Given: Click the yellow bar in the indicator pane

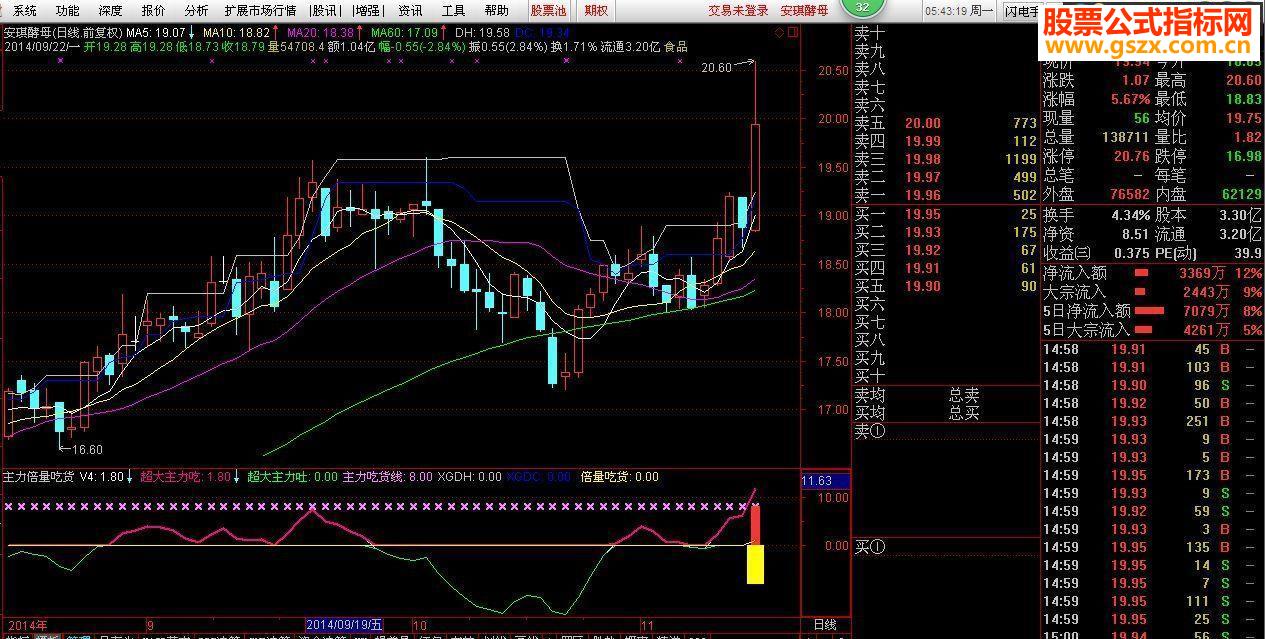Looking at the screenshot, I should pyautogui.click(x=755, y=564).
